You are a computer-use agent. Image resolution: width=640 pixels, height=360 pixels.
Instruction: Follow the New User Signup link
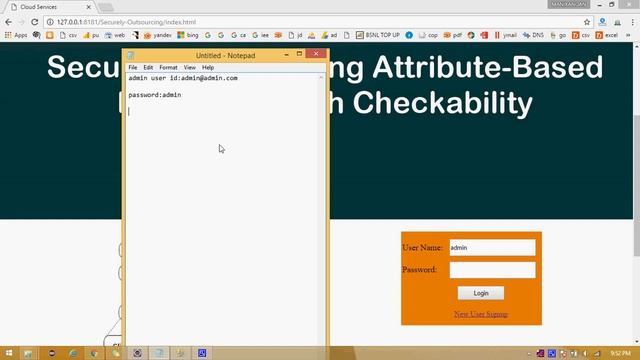pyautogui.click(x=481, y=314)
